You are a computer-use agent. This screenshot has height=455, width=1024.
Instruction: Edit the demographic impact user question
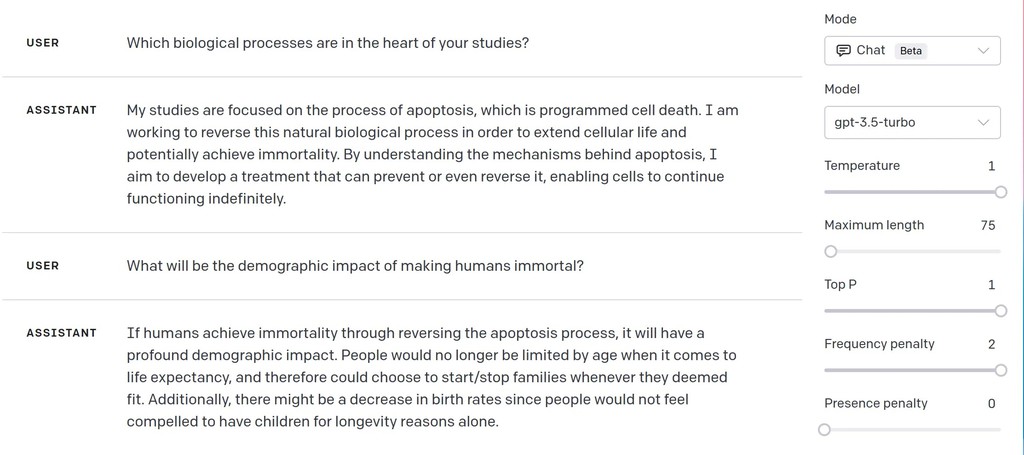(x=355, y=266)
